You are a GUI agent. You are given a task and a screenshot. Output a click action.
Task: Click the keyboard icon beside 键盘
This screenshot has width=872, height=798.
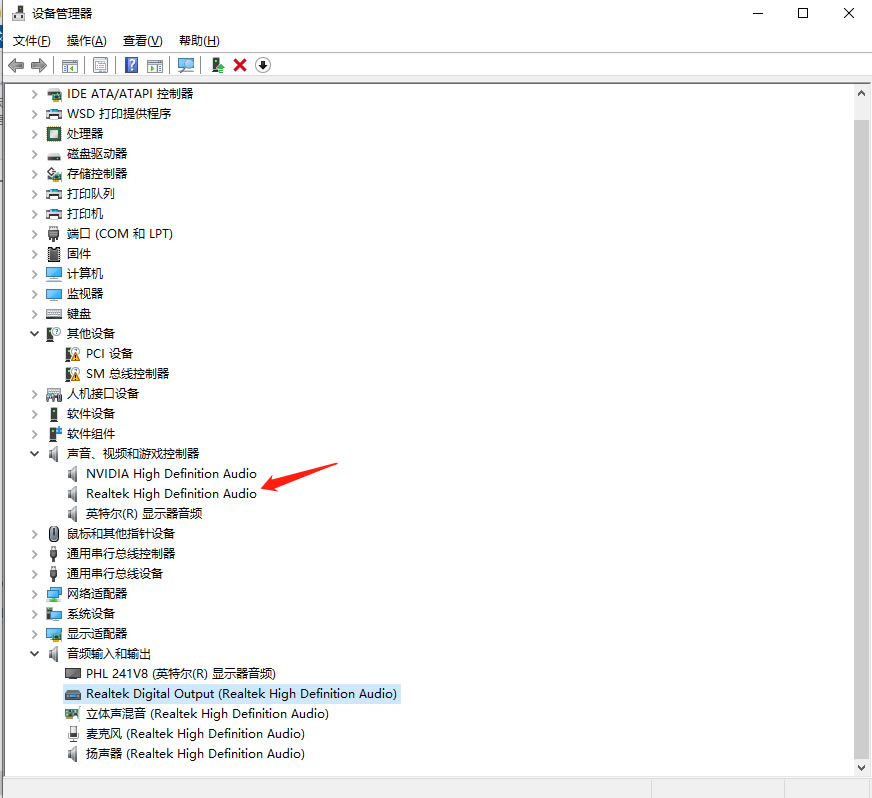pos(54,314)
